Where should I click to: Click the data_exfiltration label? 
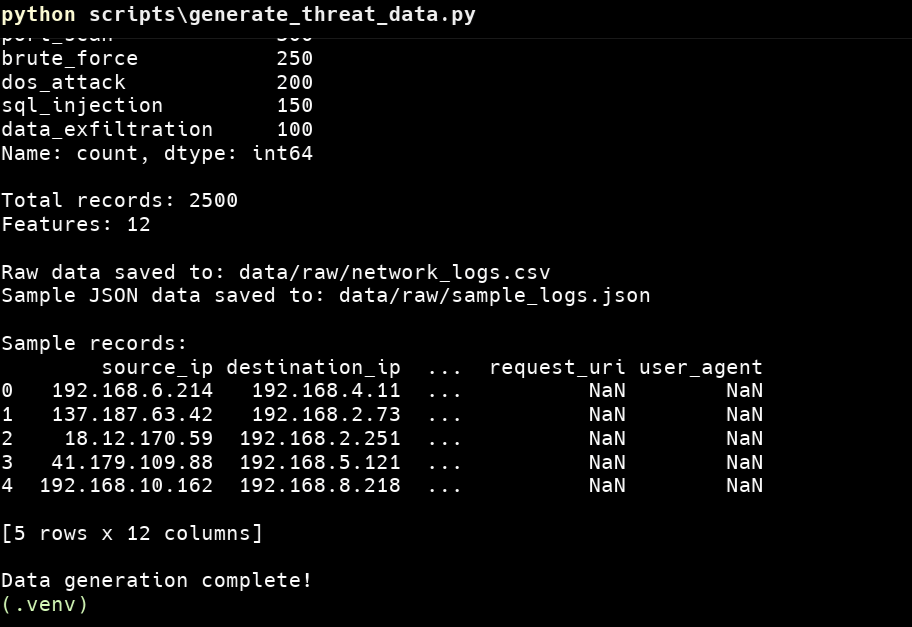107,130
